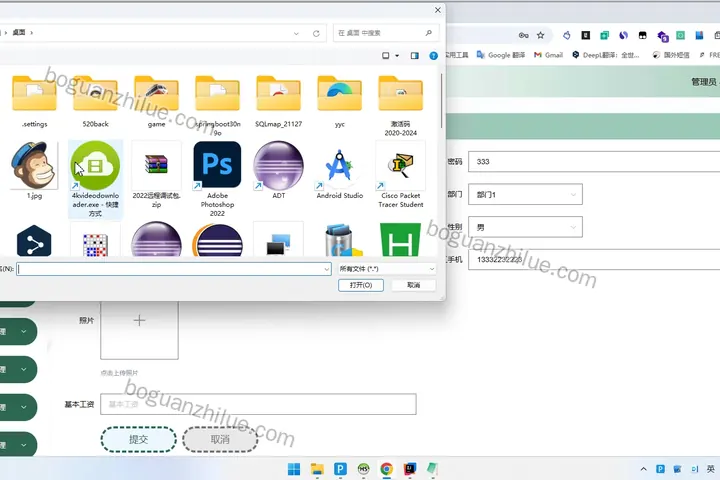The width and height of the screenshot is (720, 480).
Task: Toggle the preview pane button
Action: [x=415, y=56]
